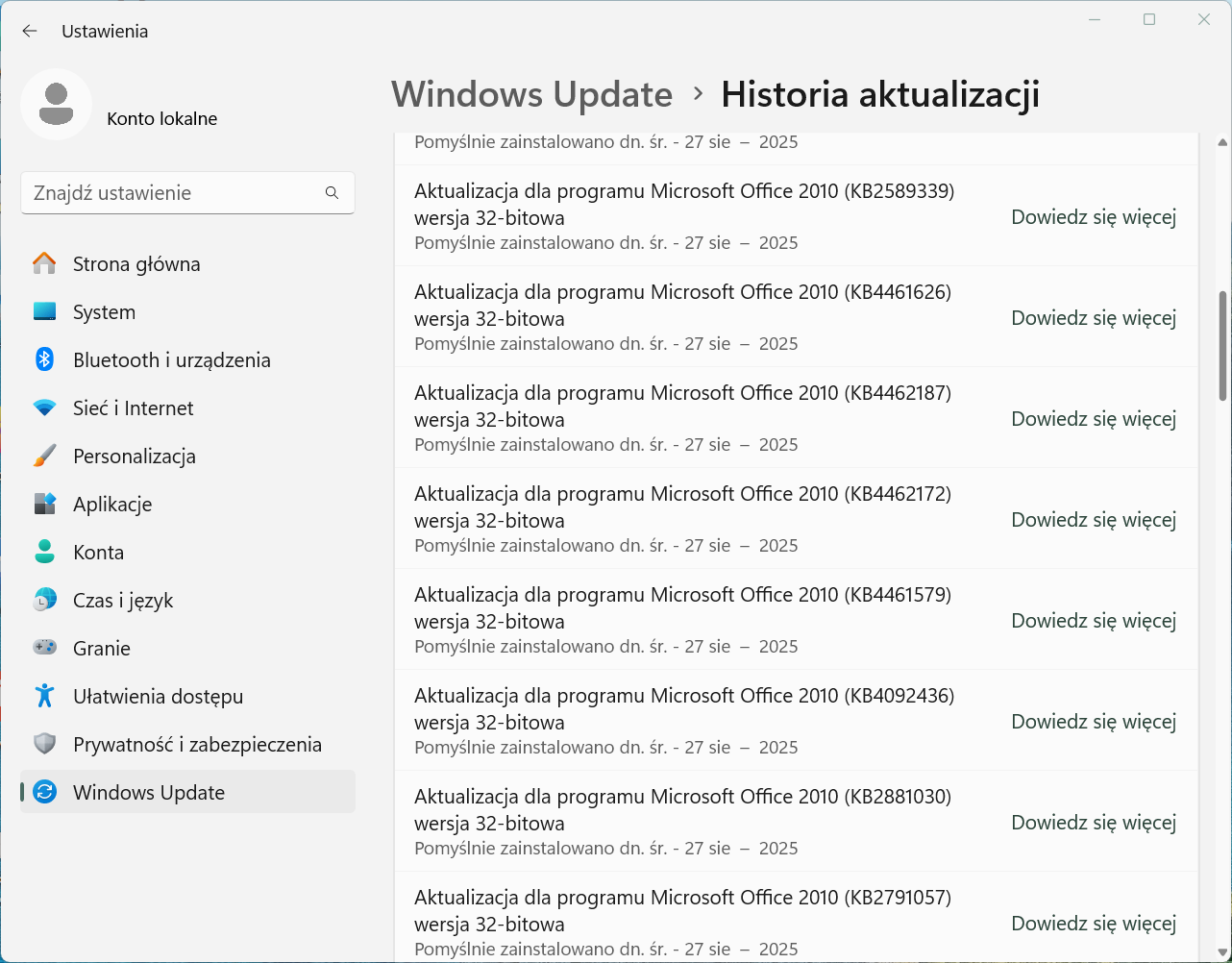Click the Bluetooth i urządzenia icon
This screenshot has height=963, width=1232.
coord(44,359)
